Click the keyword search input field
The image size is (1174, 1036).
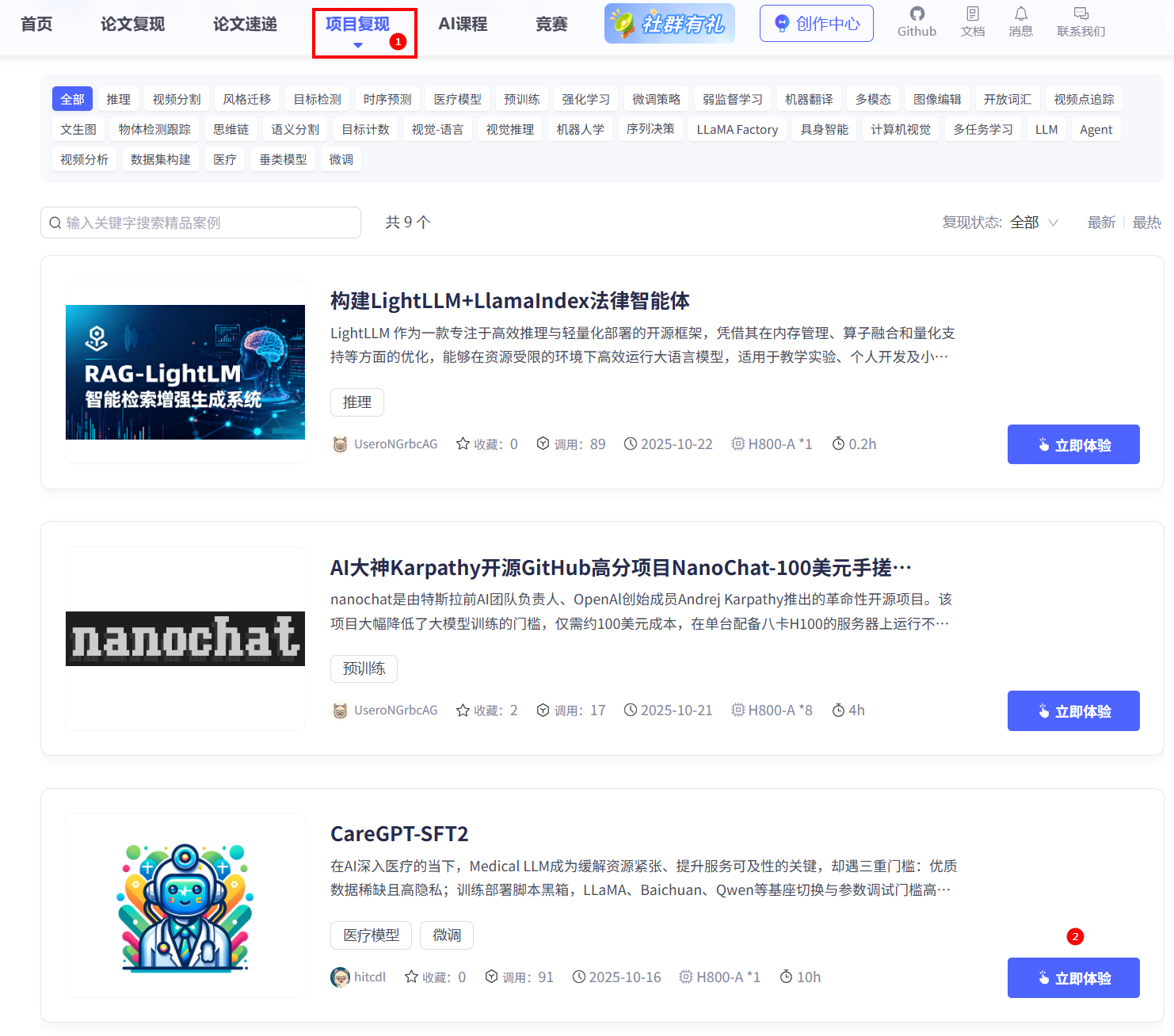[198, 223]
